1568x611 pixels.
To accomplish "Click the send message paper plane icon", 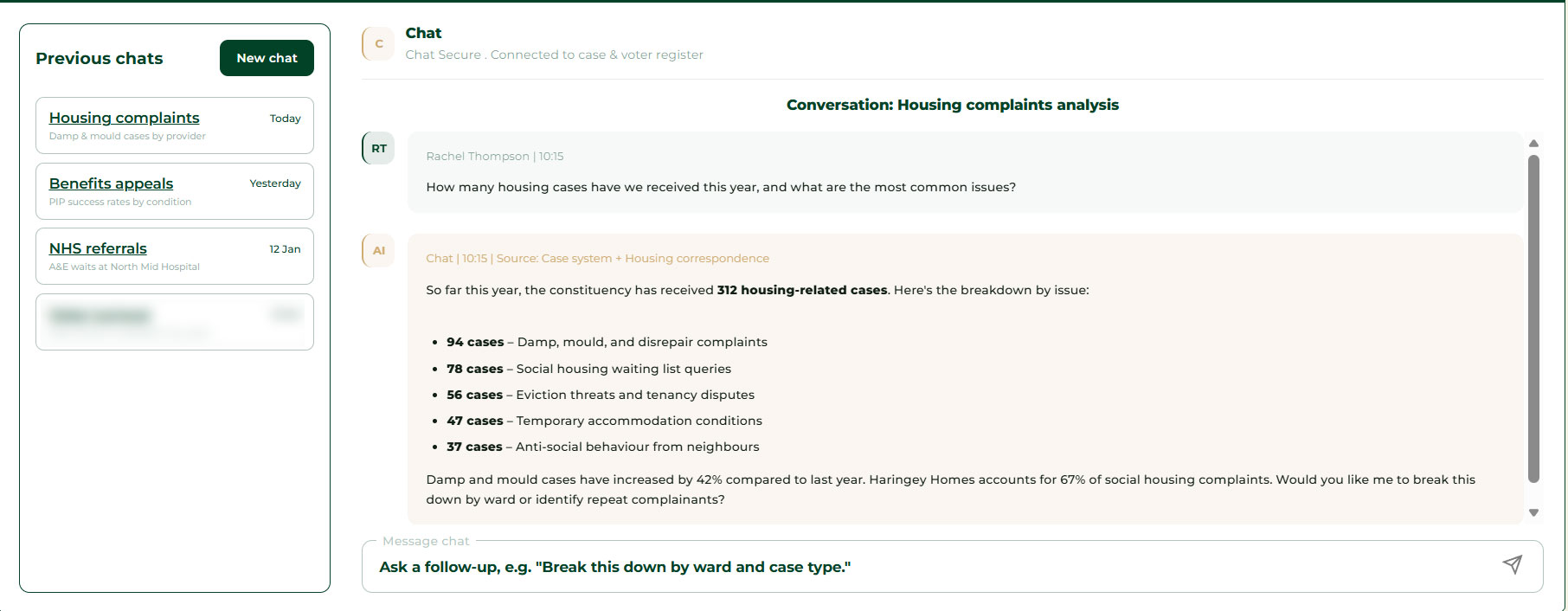I will coord(1512,564).
